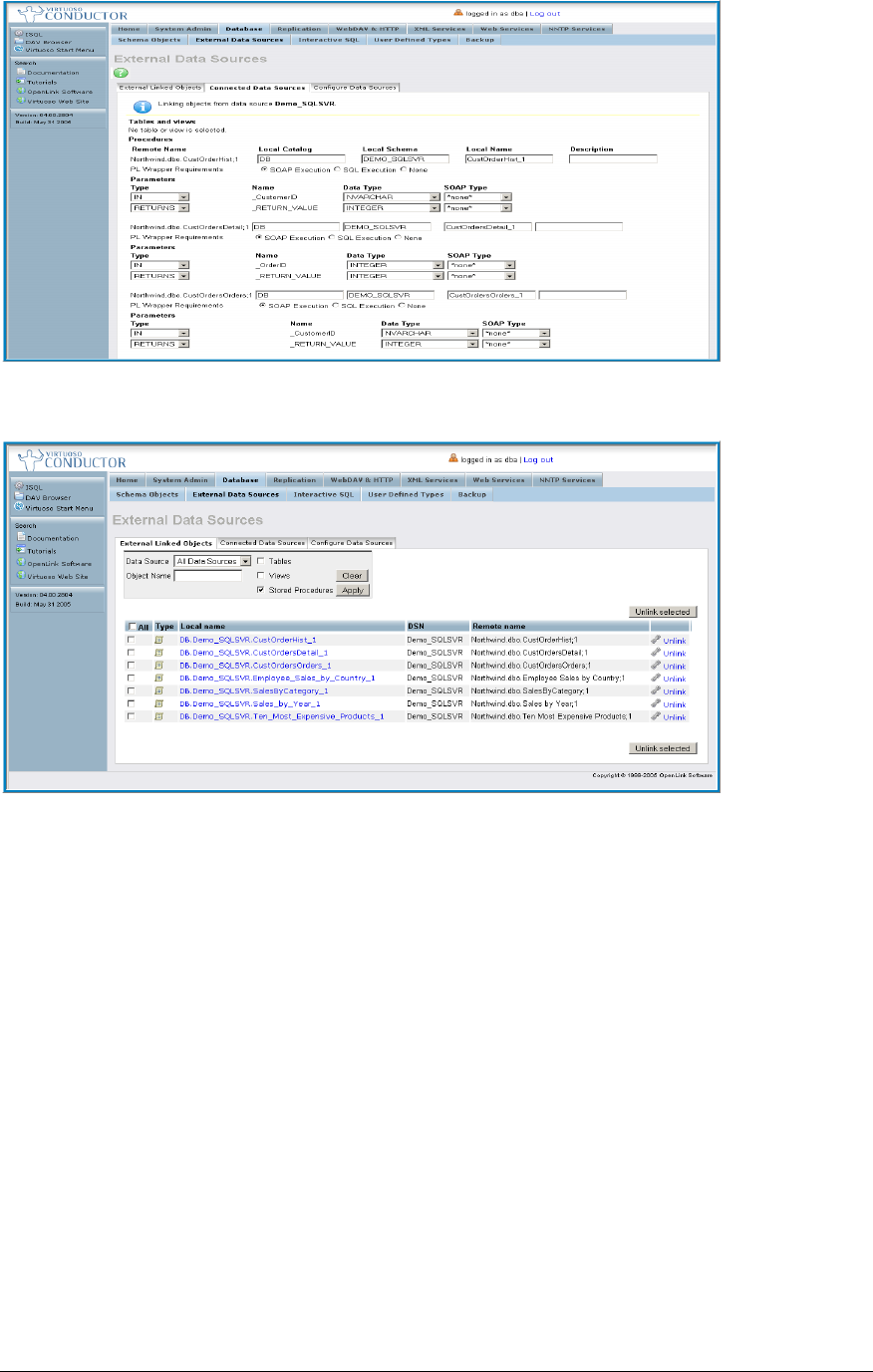Click the Object Name text field
This screenshot has height=1372, width=873.
pos(208,576)
